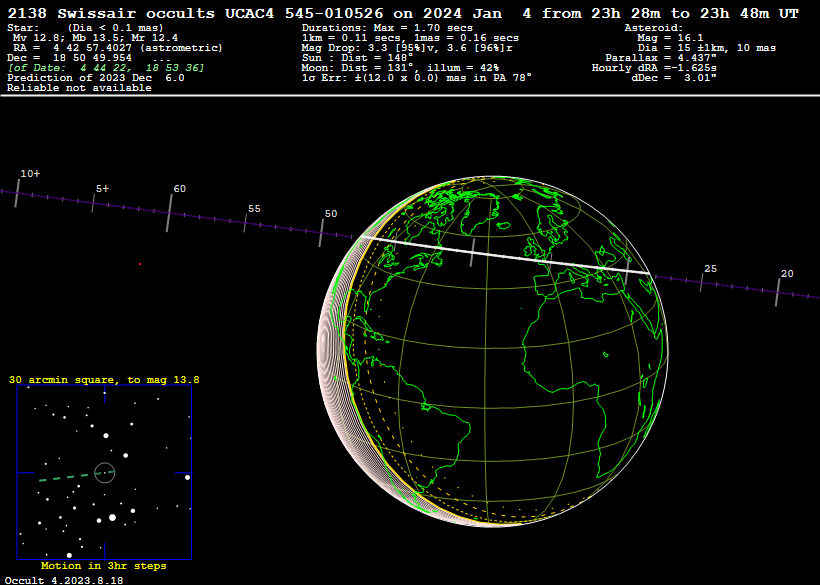Click 'Dia = 15 ±1km, 10 mas' text
Screen dimensions: 820x585
coord(707,48)
